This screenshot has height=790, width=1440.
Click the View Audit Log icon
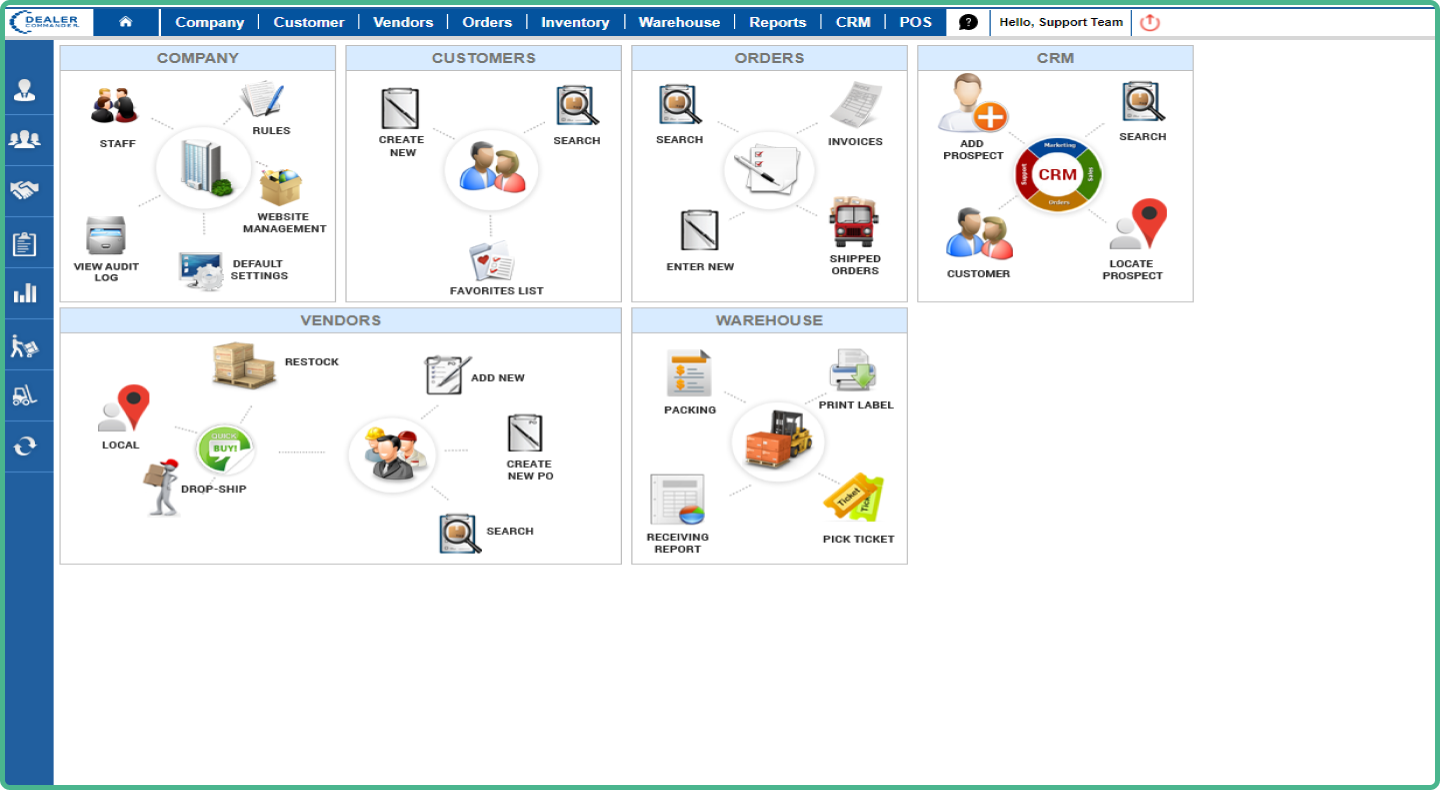click(x=105, y=237)
